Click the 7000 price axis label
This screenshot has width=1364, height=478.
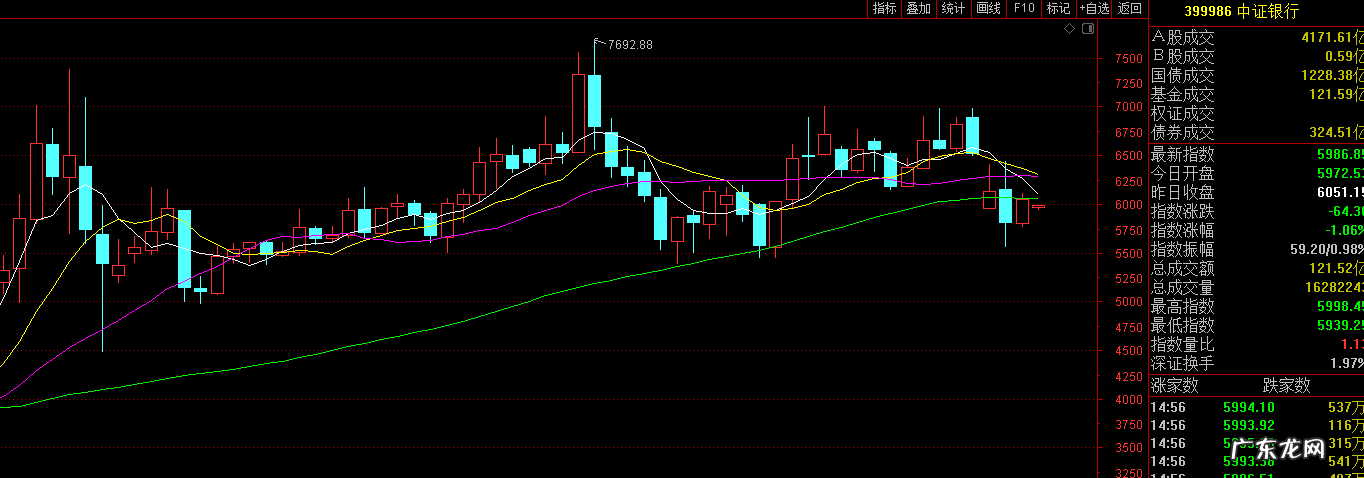tap(1128, 107)
